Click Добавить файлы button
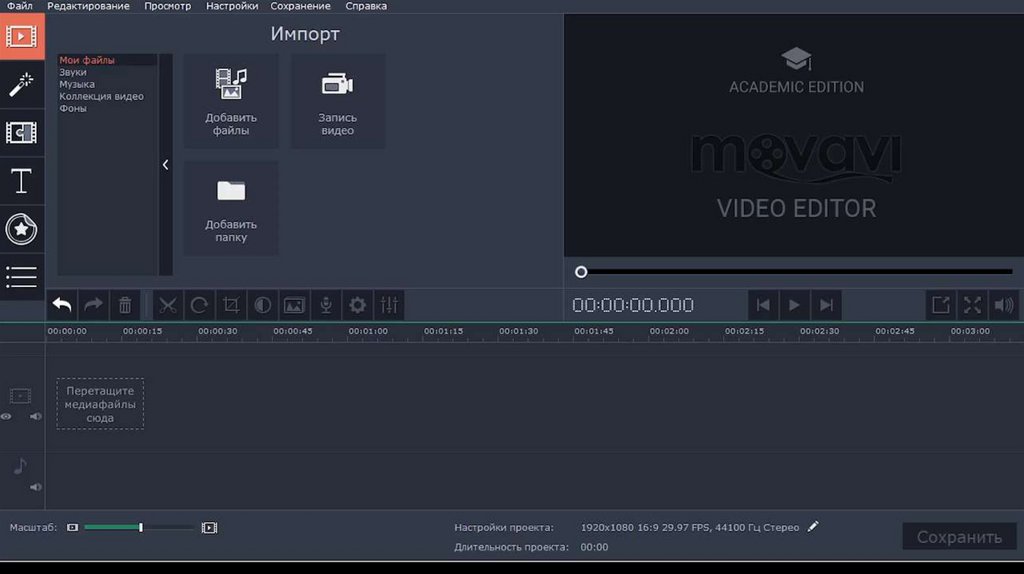Viewport: 1024px width, 574px height. coord(231,101)
